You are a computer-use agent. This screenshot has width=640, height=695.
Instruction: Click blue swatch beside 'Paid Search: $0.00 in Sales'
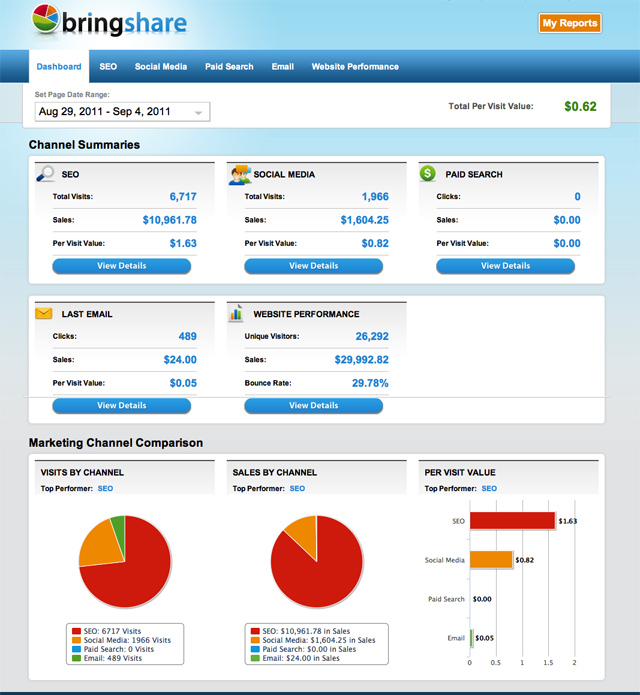[x=255, y=649]
